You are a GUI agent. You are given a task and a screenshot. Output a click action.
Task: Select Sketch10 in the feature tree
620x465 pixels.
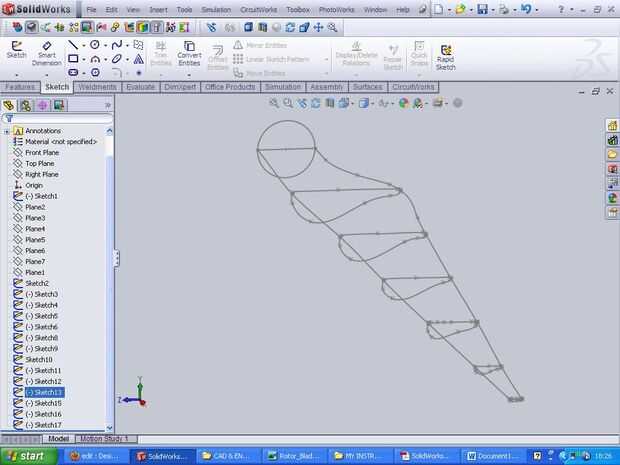tap(39, 360)
